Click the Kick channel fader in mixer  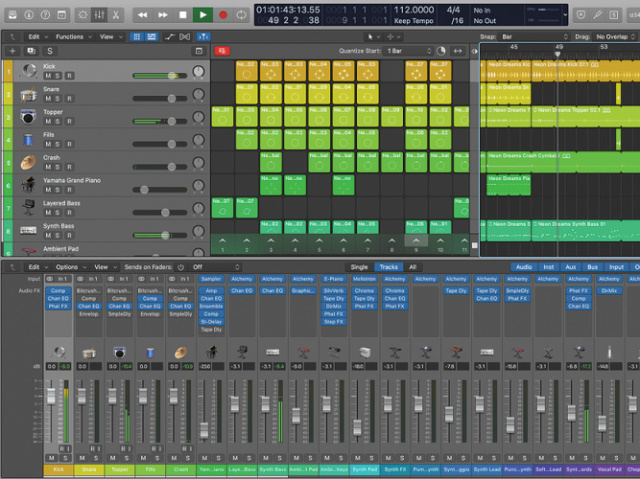(x=51, y=396)
